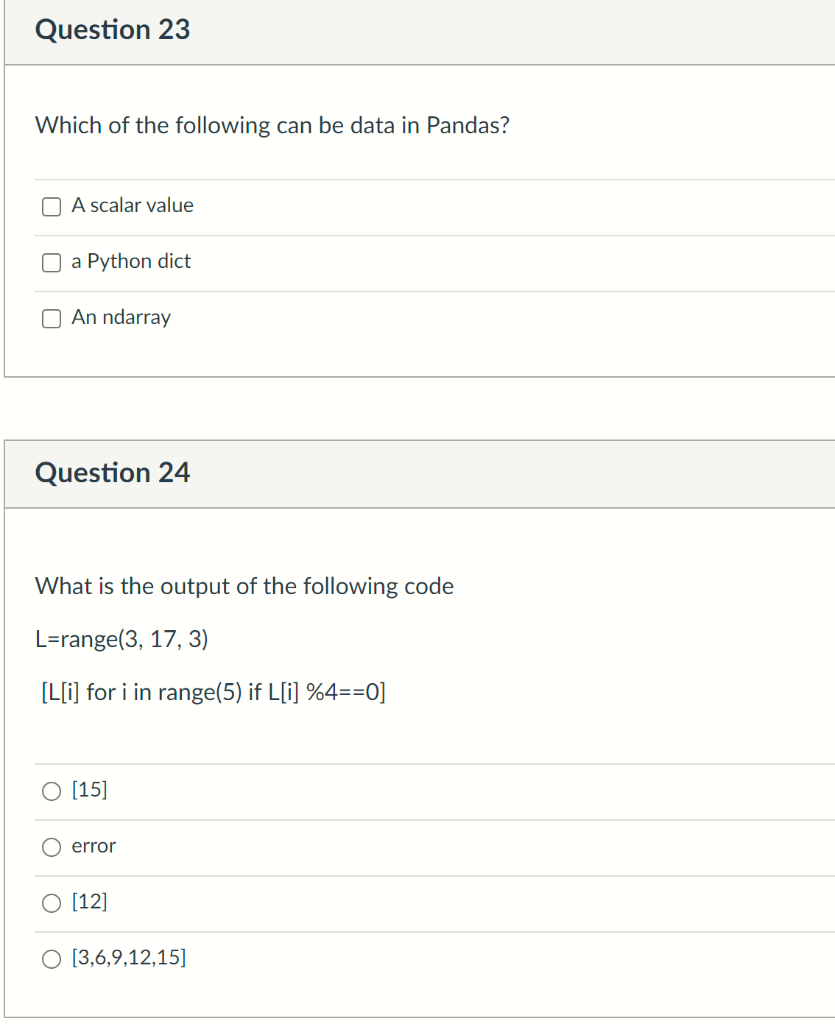Viewport: 835px width, 1024px height.
Task: Click the '[15]' answer label text
Action: [x=89, y=790]
